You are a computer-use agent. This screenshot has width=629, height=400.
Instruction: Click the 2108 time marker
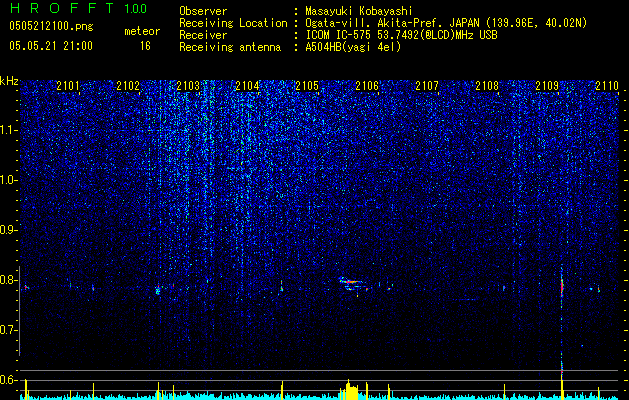[487, 86]
